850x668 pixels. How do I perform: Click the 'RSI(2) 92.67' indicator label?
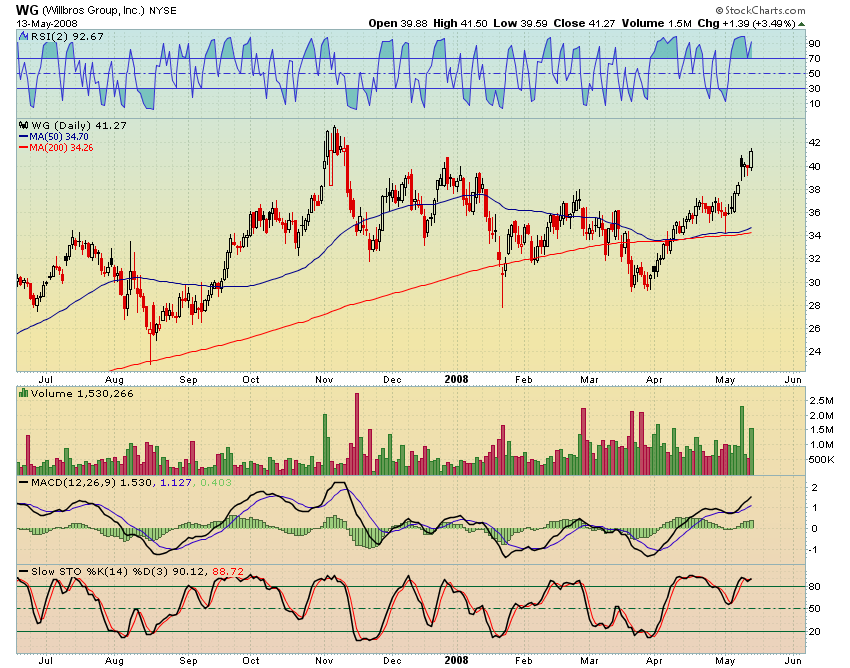(67, 36)
